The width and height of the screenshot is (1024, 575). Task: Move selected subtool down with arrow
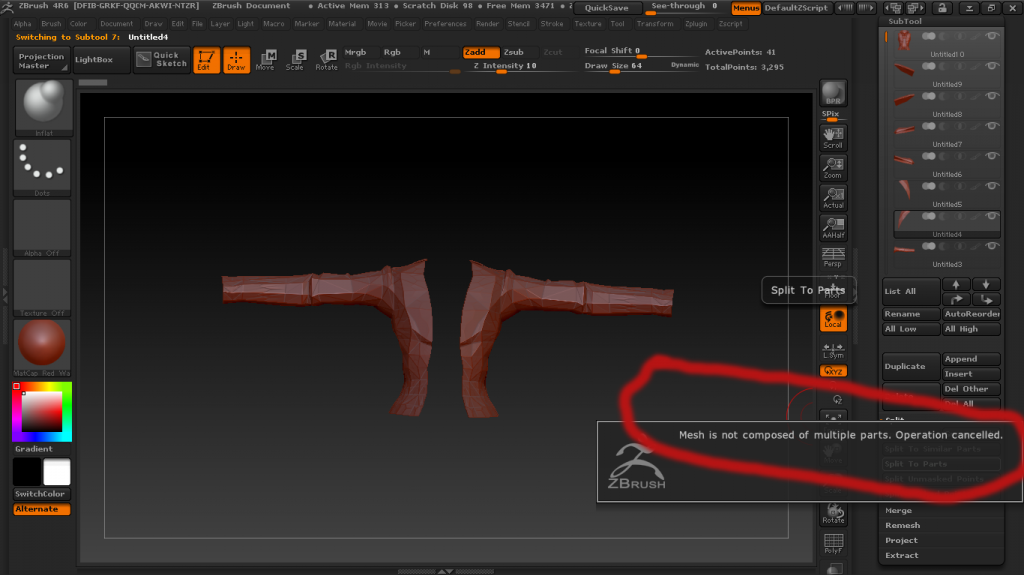986,285
